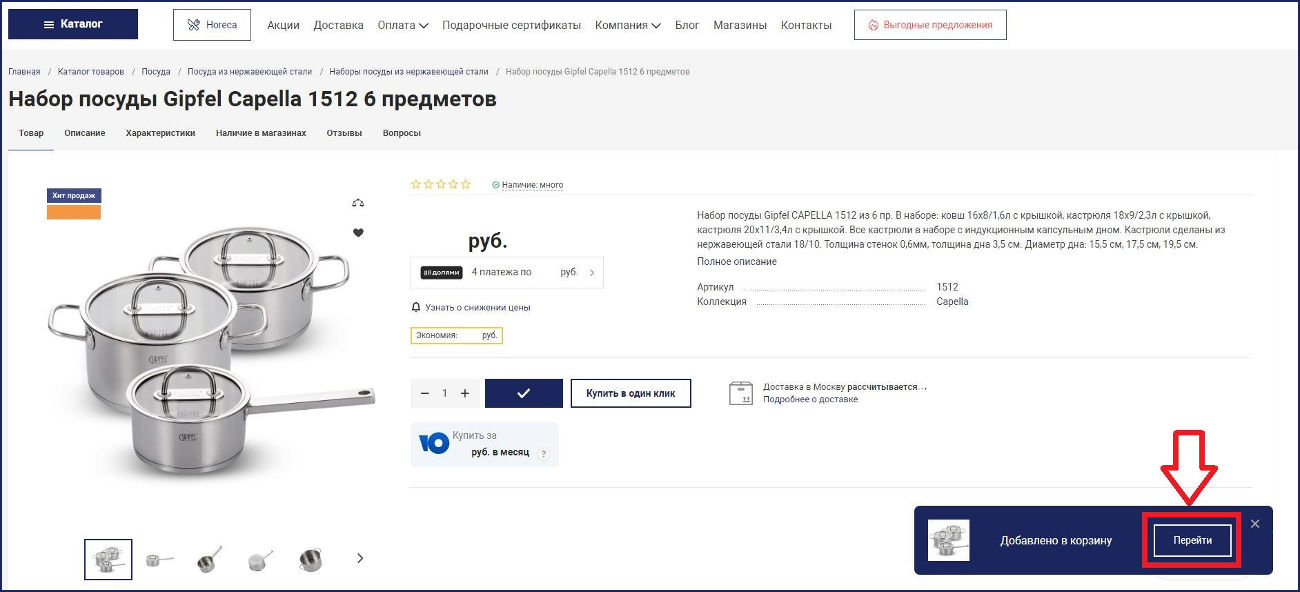
Task: Open Посуда из нержавеющей стали breadcrumb
Action: click(250, 72)
